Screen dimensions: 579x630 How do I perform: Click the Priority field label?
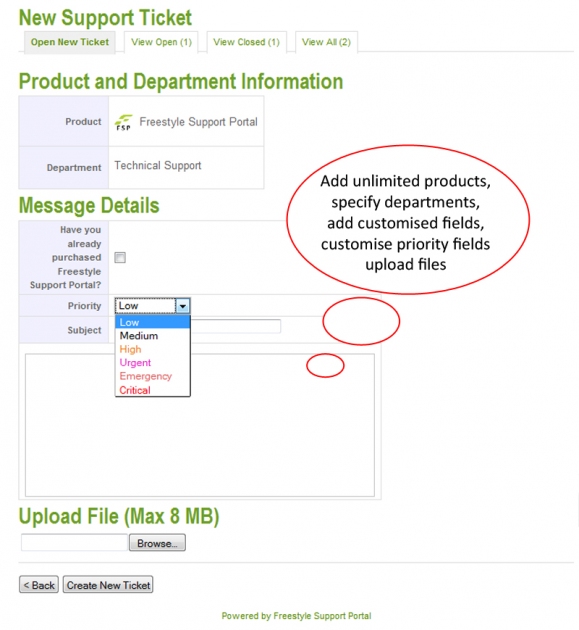pos(84,306)
